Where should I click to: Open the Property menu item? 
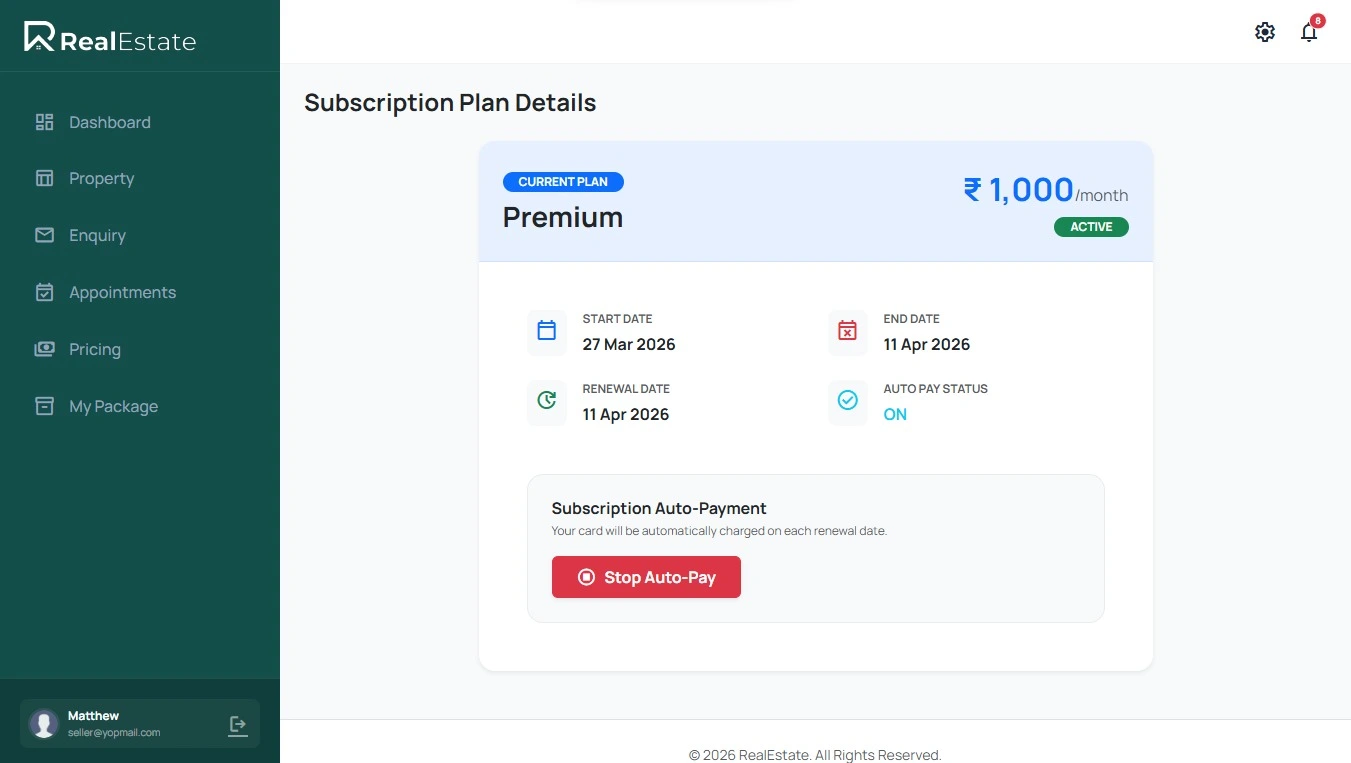(101, 178)
